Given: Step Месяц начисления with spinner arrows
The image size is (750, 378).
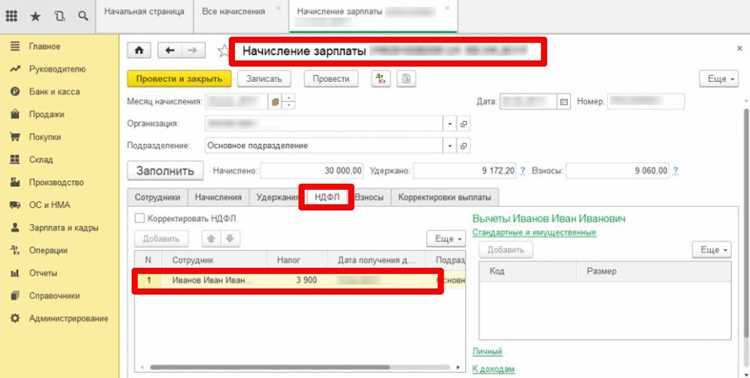Looking at the screenshot, I should click(289, 101).
